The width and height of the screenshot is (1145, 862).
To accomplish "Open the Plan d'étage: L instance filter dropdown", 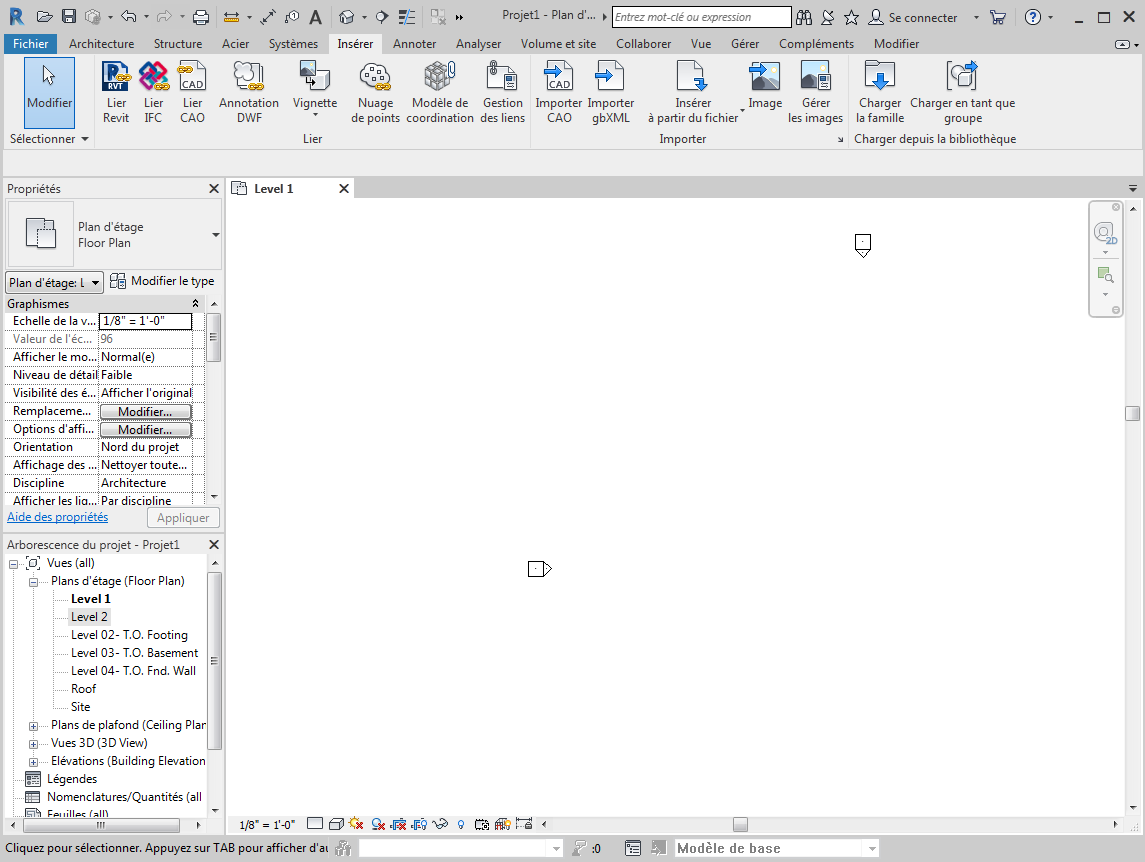I will coord(55,283).
